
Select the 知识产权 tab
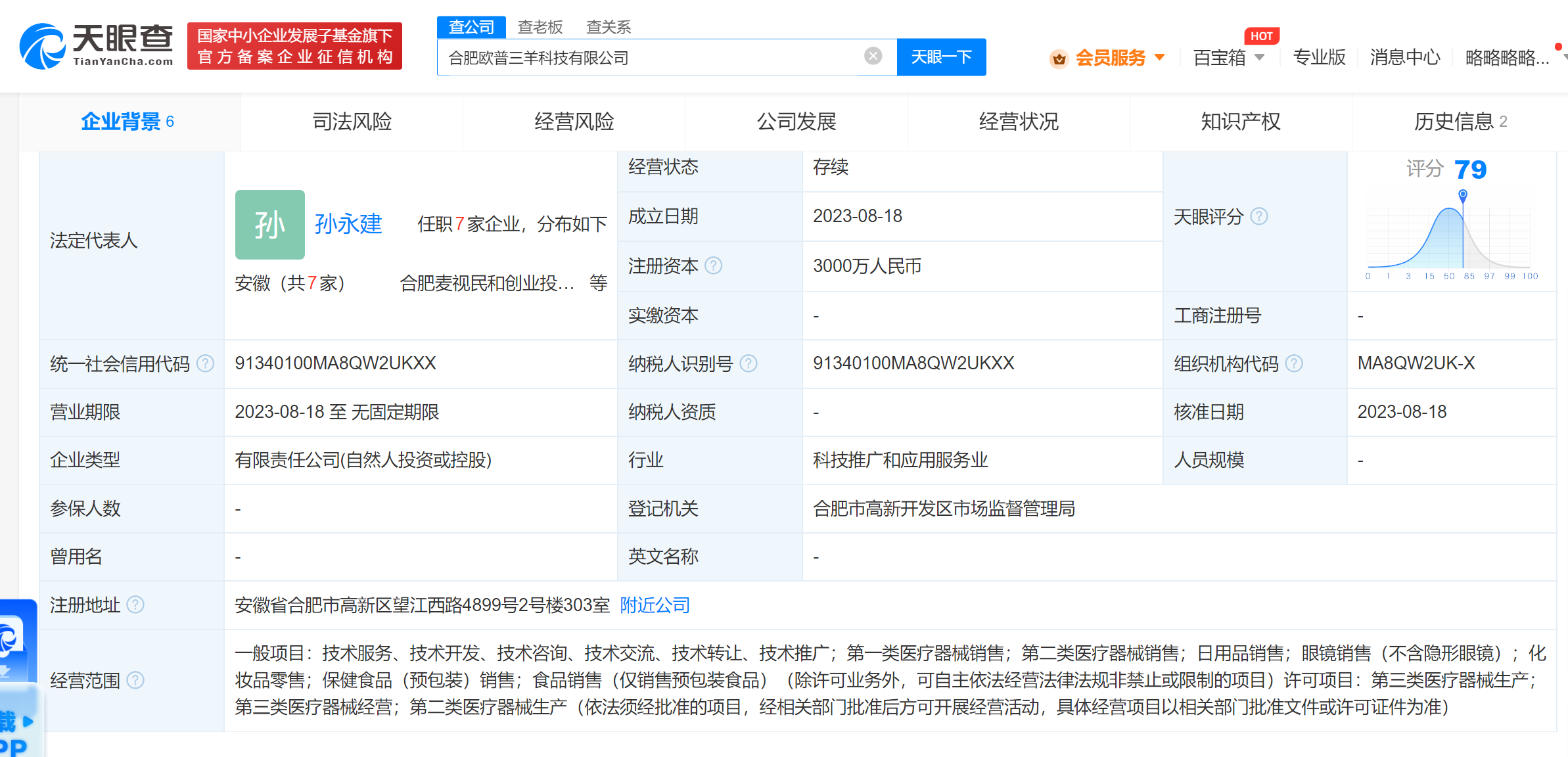[1240, 122]
